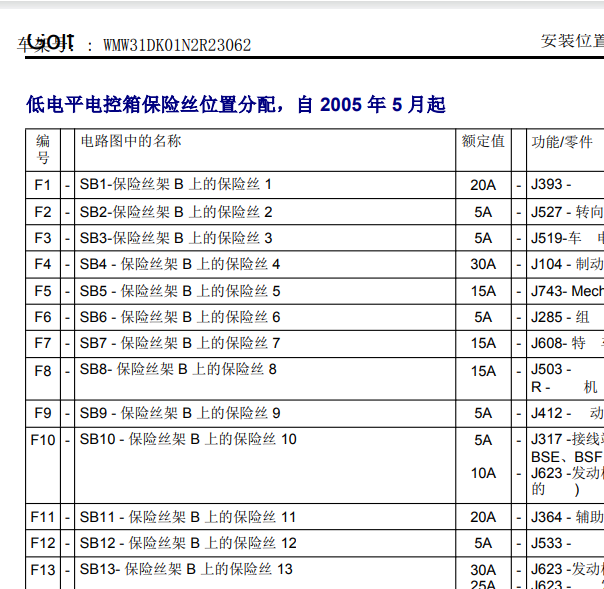The height and width of the screenshot is (589, 604).
Task: Click the 功能/零件 column header
Action: click(x=562, y=142)
